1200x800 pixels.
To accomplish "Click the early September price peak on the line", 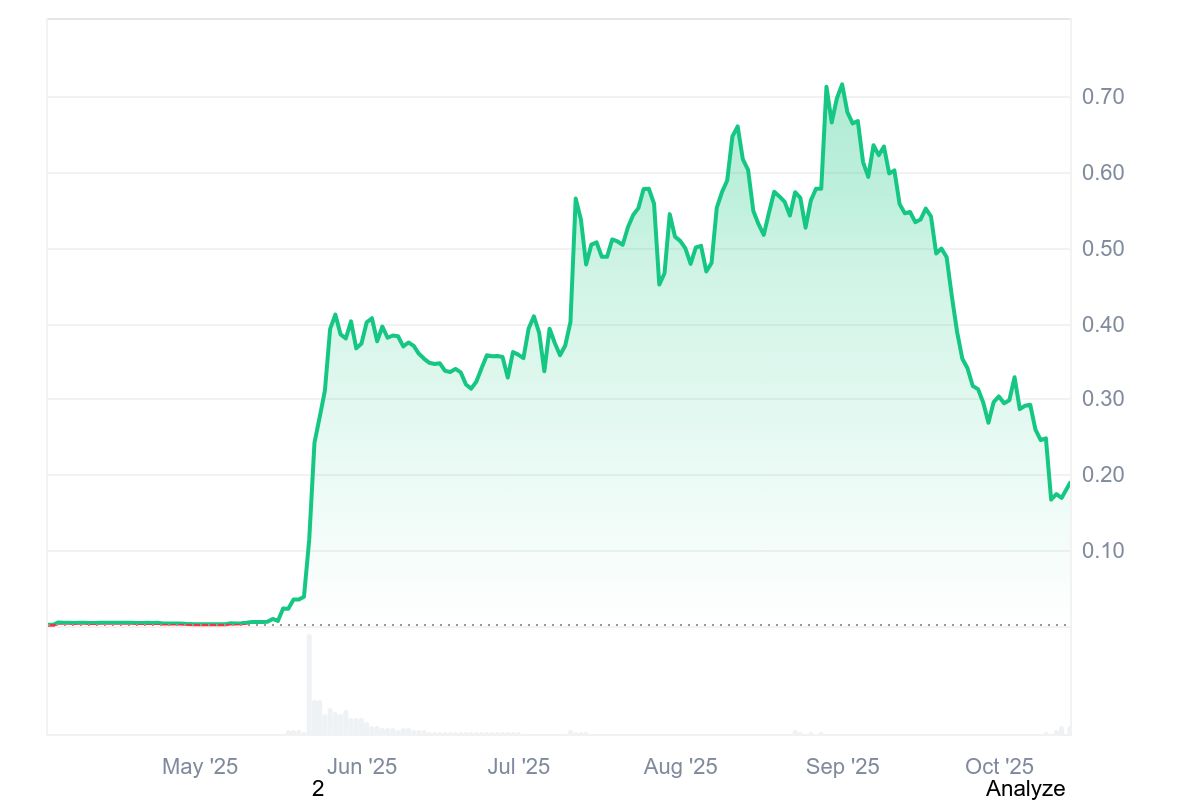I will tap(842, 85).
